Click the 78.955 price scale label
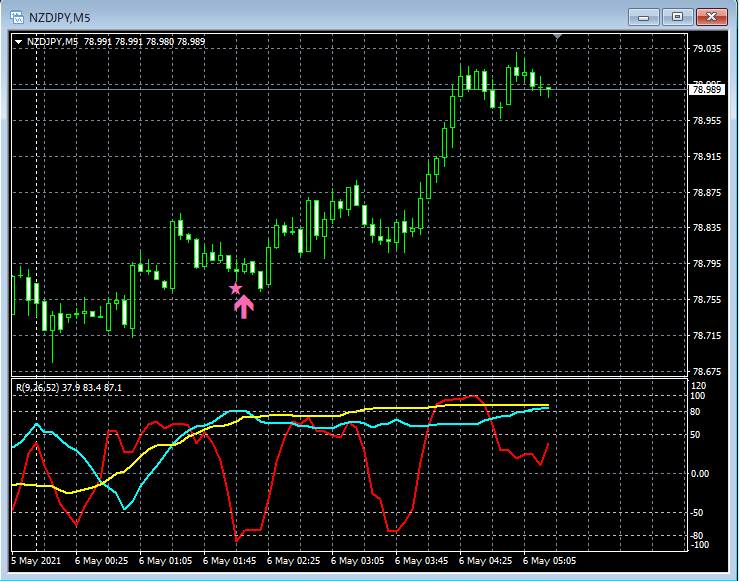 [707, 121]
